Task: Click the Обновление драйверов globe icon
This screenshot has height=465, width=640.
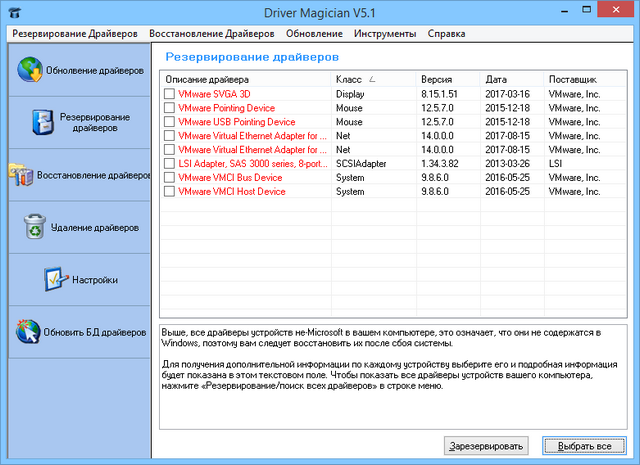Action: 28,72
